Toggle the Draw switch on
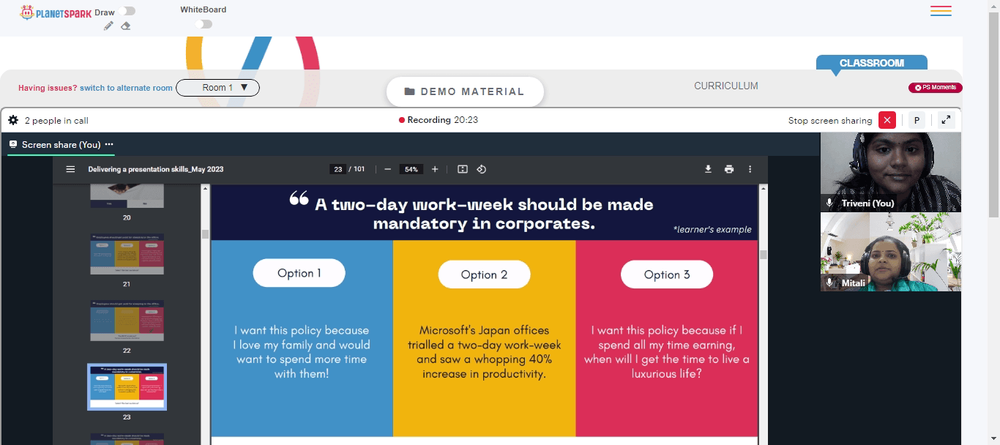 127,11
